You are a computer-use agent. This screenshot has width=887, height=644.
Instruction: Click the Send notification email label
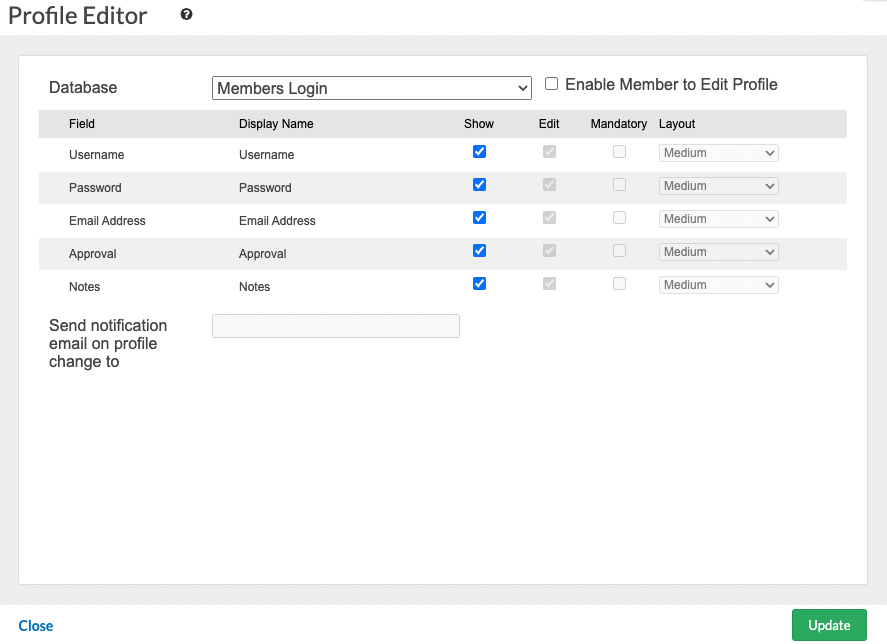click(x=108, y=344)
